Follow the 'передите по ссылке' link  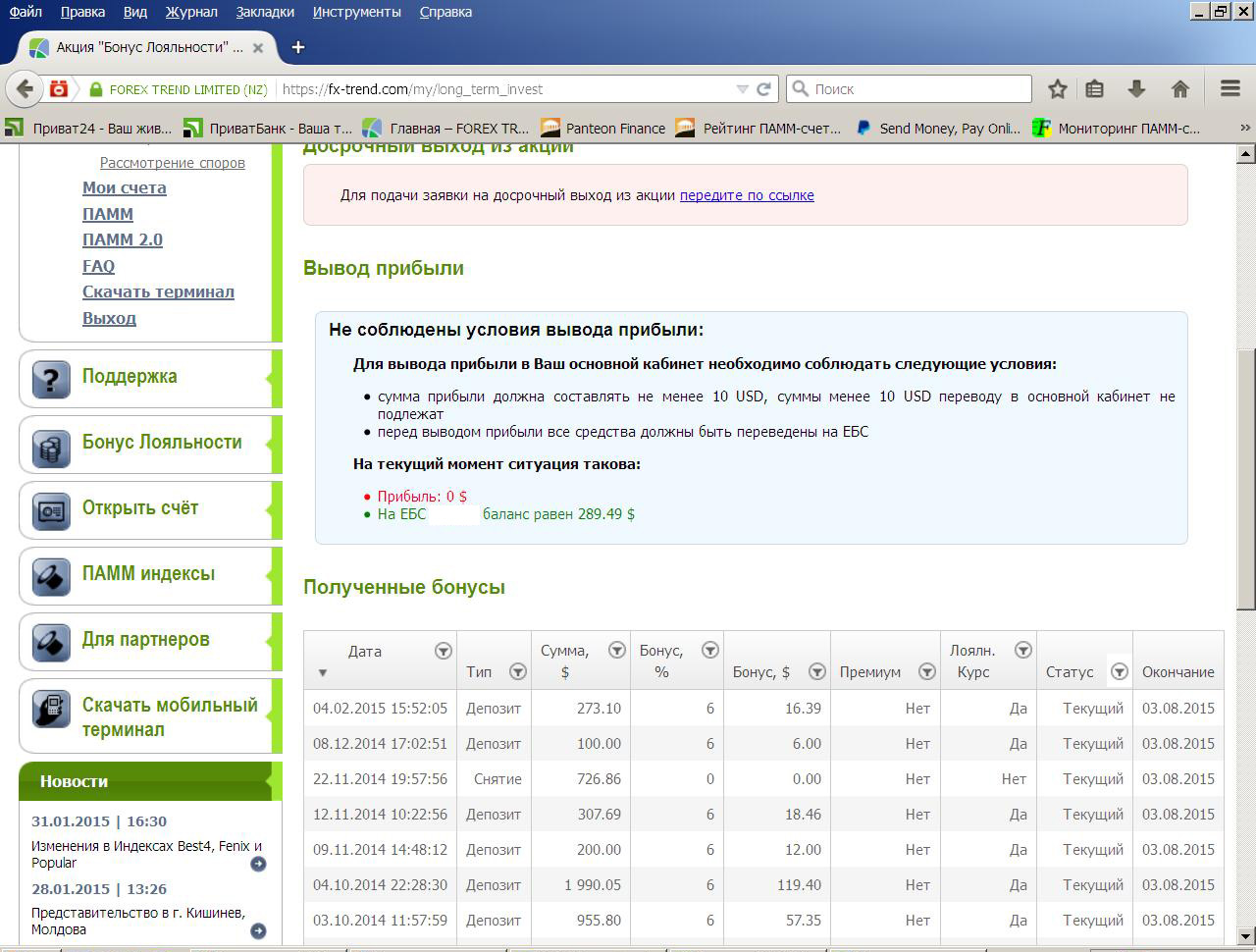(x=746, y=195)
